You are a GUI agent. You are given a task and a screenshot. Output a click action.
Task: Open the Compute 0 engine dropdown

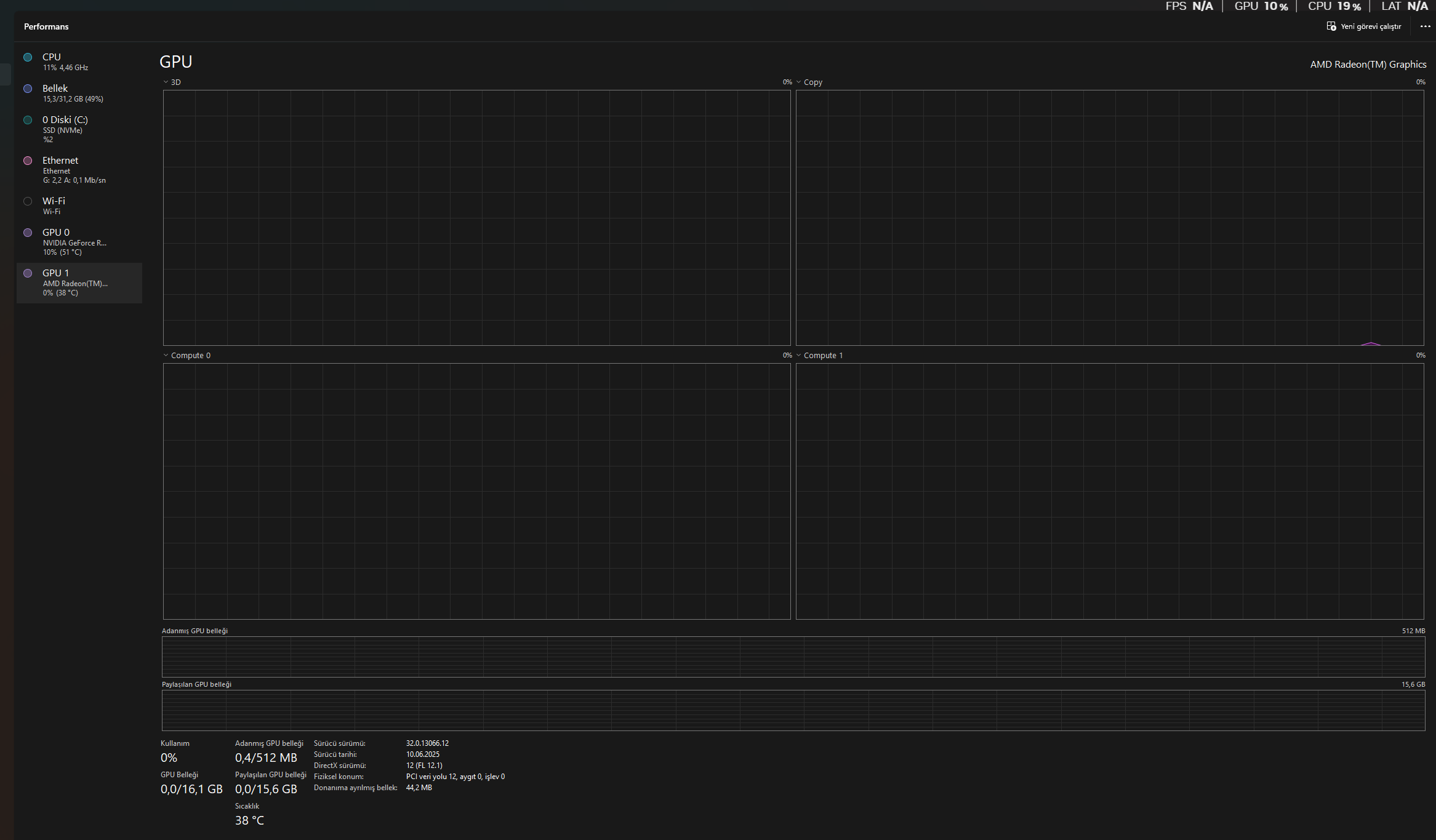187,355
